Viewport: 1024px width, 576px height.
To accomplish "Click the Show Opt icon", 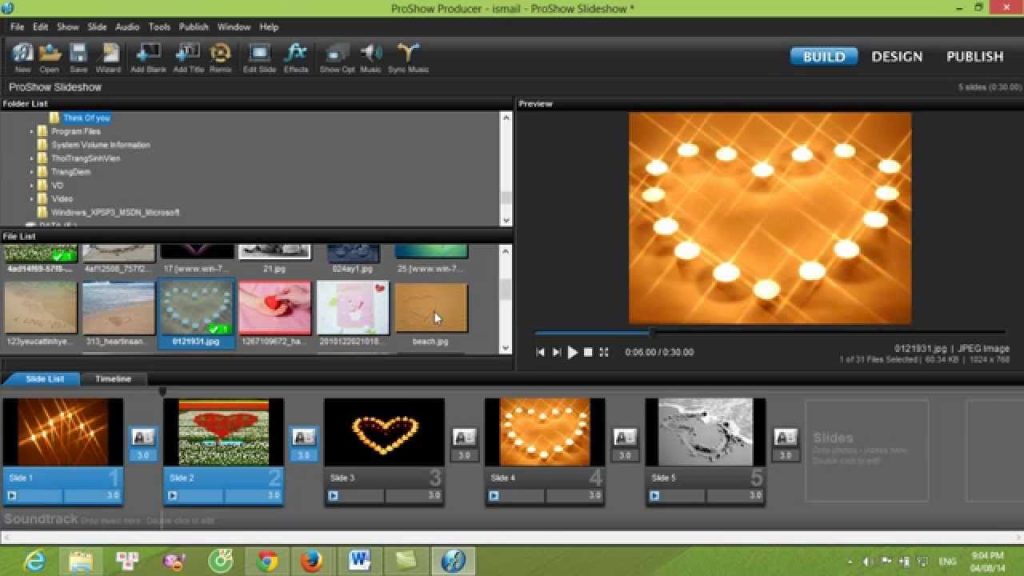I will pos(336,56).
